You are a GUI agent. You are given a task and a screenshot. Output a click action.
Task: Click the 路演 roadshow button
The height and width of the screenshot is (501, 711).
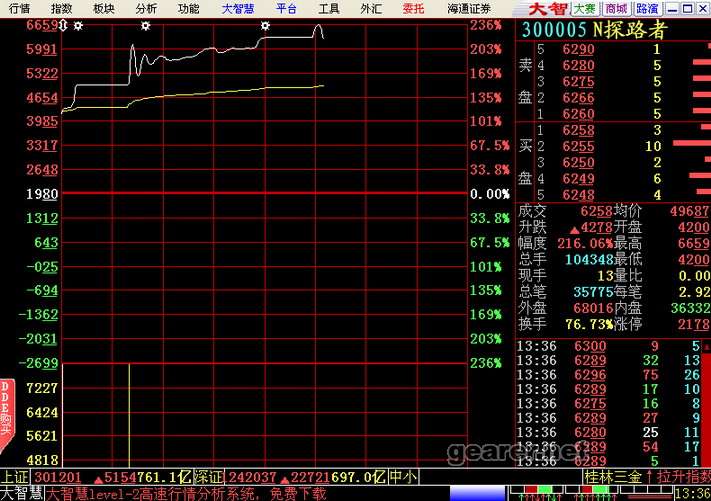[x=647, y=9]
